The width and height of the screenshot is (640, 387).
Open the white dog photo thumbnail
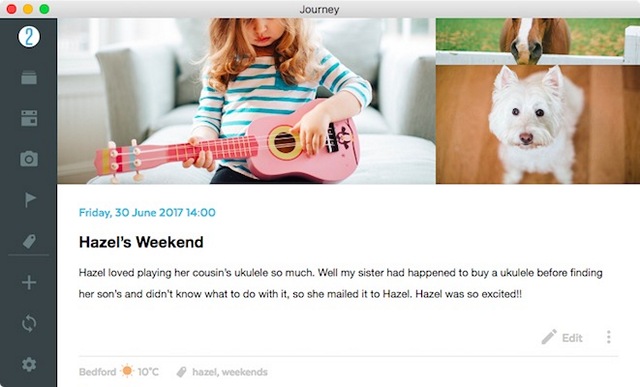coord(538,125)
